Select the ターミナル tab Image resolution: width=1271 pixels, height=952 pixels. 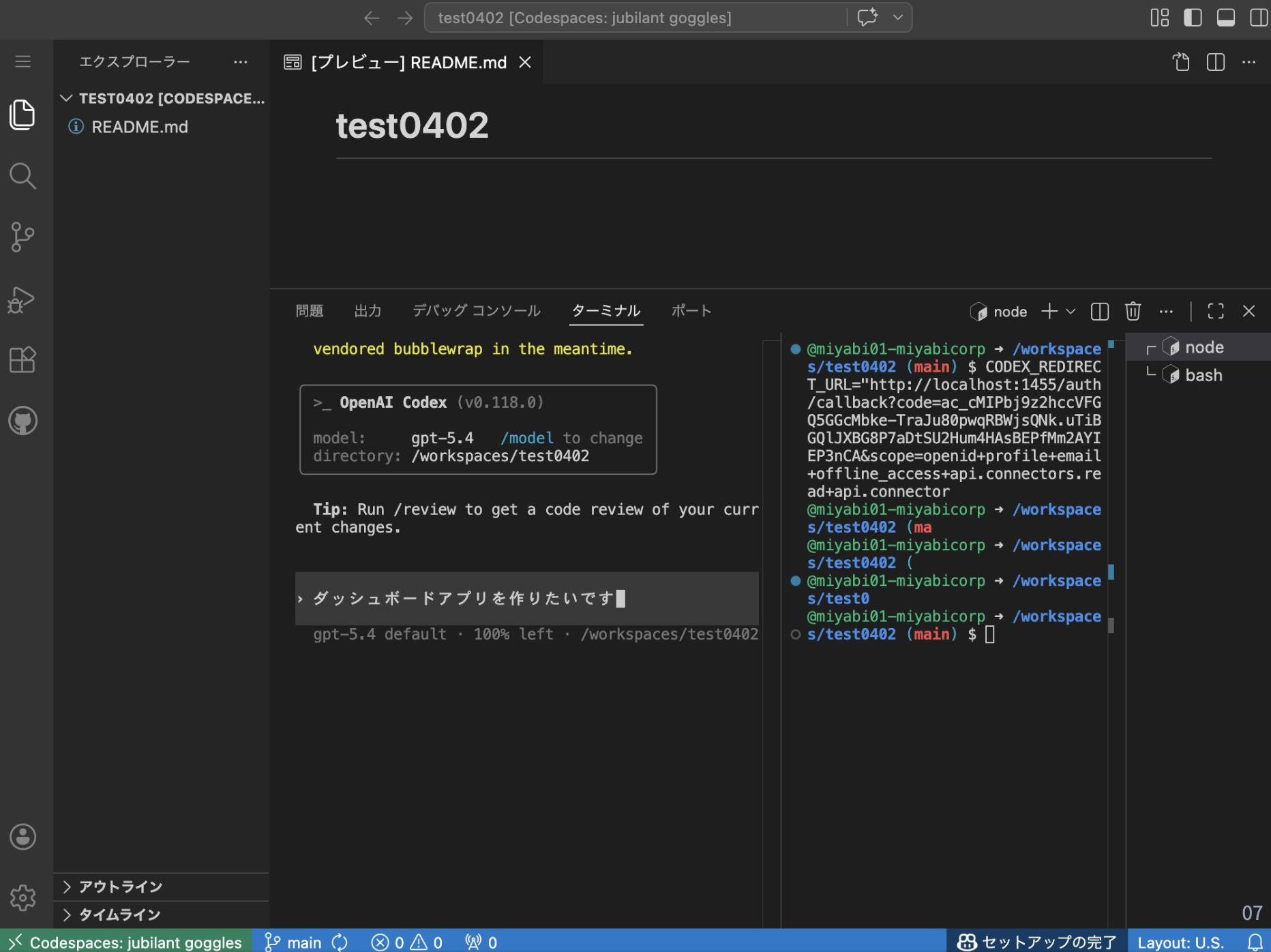[x=606, y=312]
